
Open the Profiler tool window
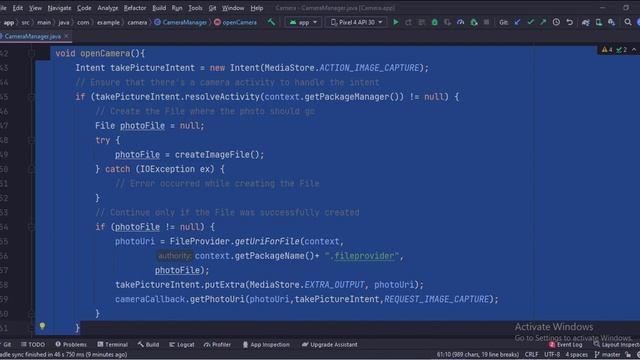pos(217,344)
